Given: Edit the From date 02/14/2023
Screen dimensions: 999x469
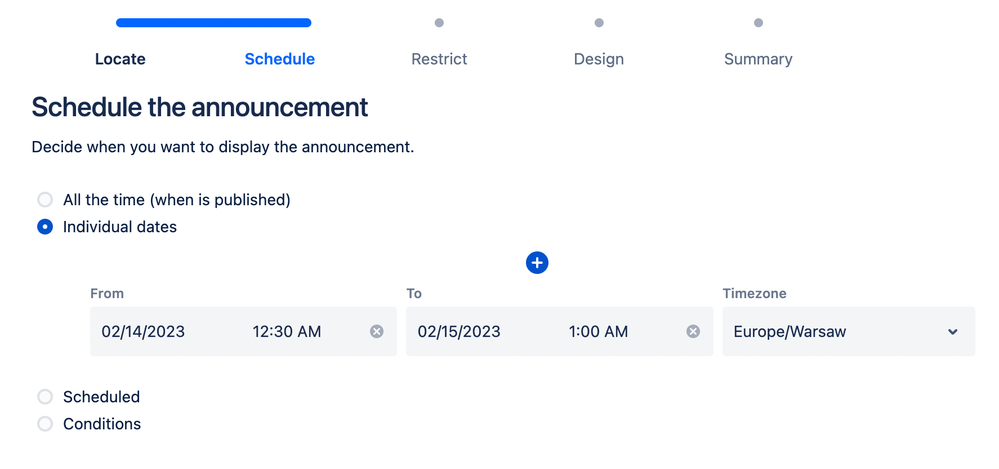Looking at the screenshot, I should click(x=143, y=331).
